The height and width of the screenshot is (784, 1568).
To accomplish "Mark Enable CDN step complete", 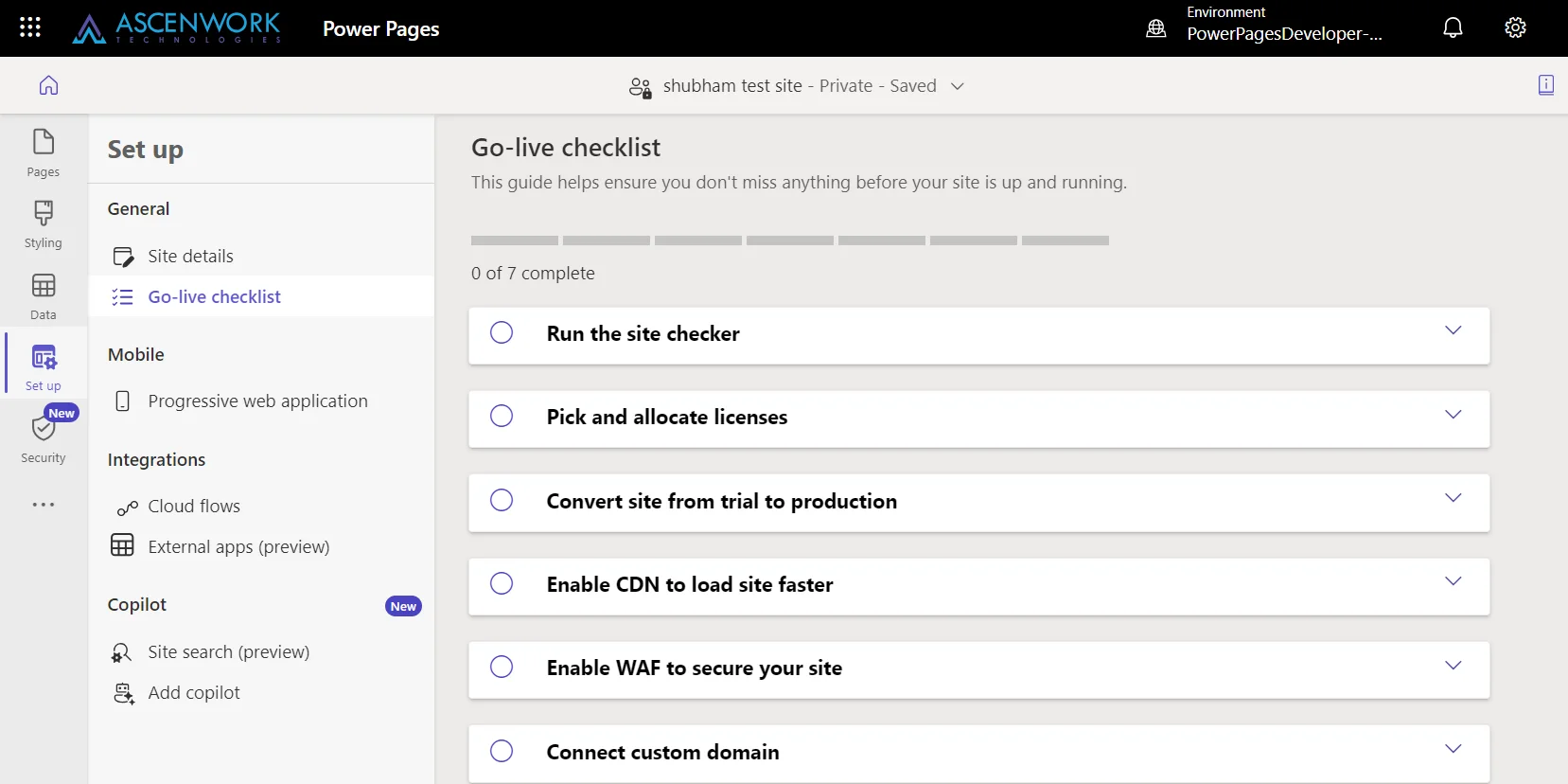I will click(x=502, y=583).
